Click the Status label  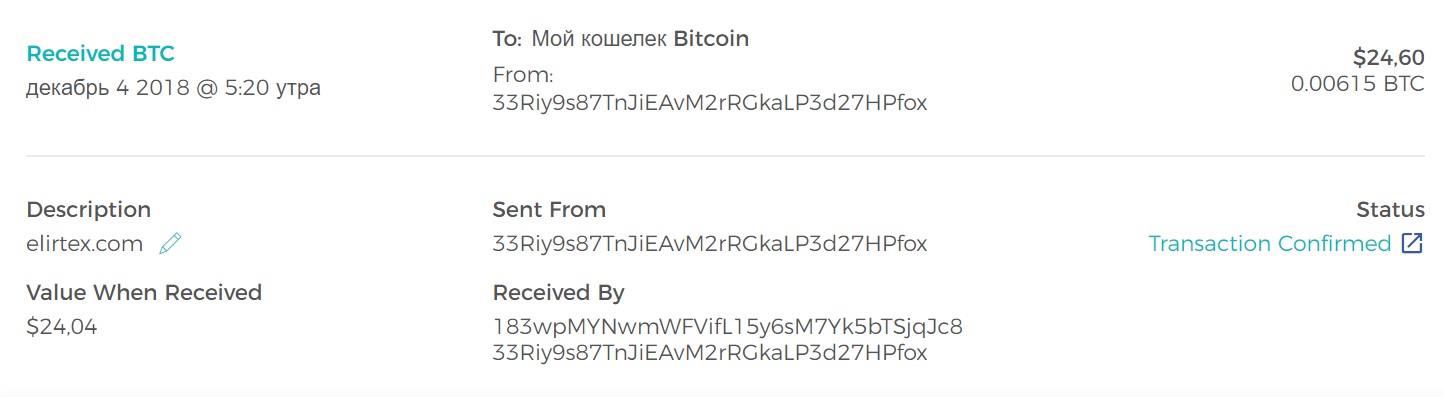coord(1390,210)
